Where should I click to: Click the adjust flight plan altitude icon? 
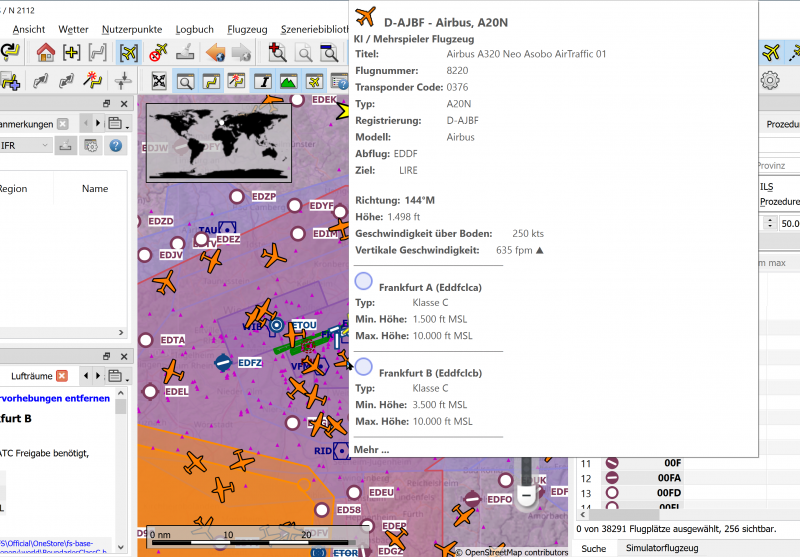tap(123, 81)
